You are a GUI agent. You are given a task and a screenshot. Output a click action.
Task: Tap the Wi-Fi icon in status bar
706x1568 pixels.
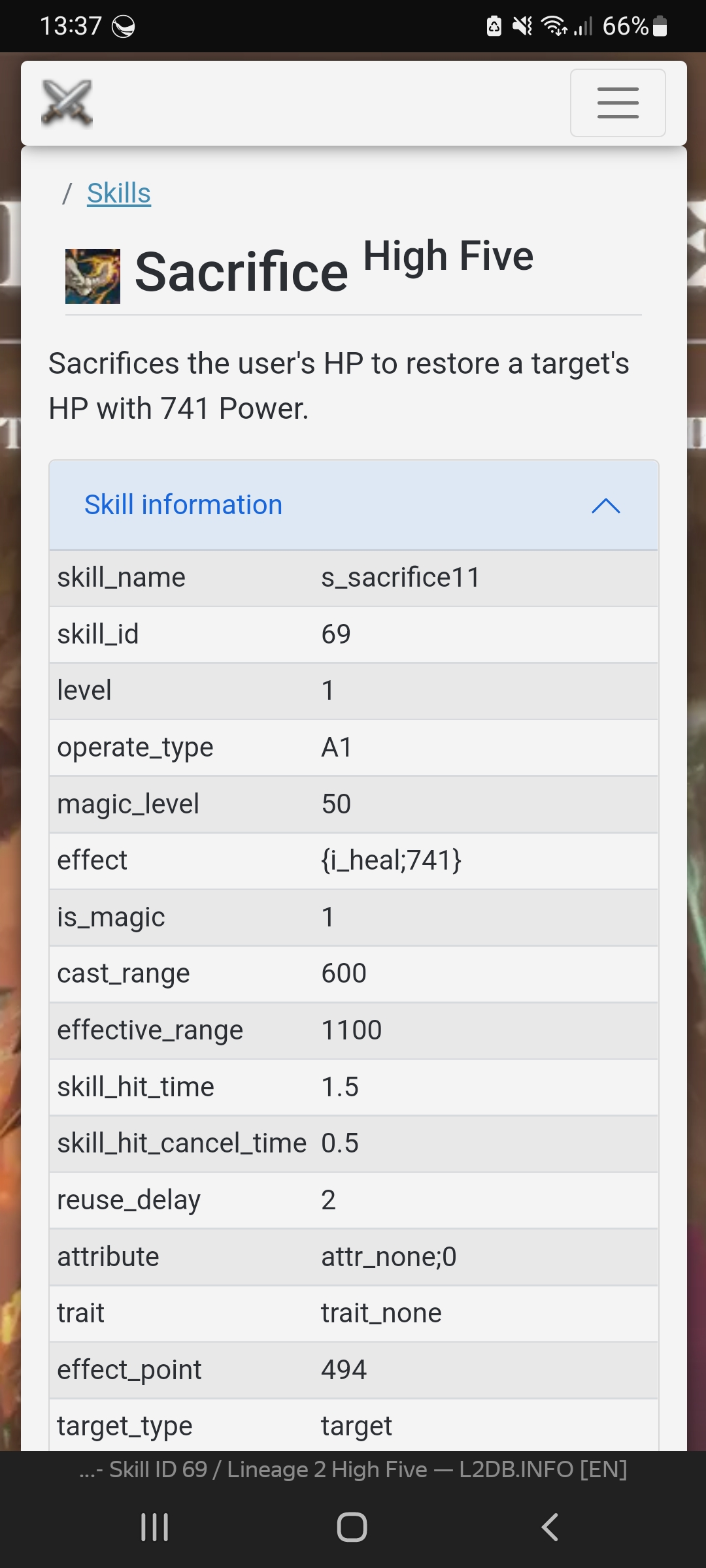[x=554, y=26]
